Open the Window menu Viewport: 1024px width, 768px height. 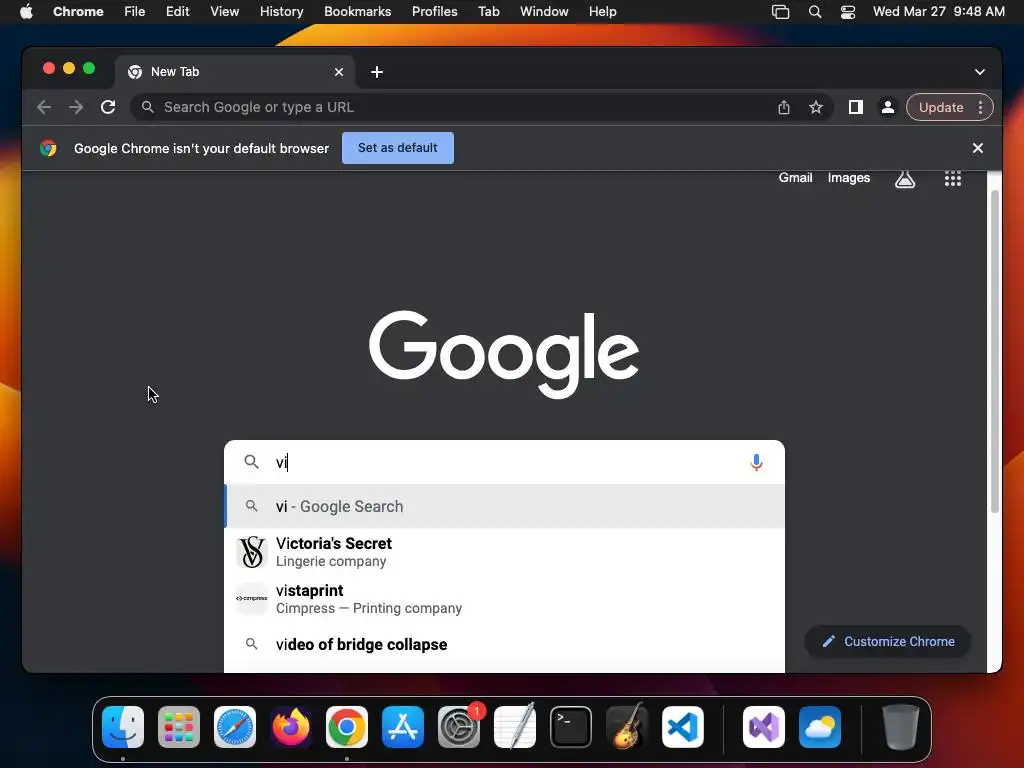pyautogui.click(x=544, y=12)
